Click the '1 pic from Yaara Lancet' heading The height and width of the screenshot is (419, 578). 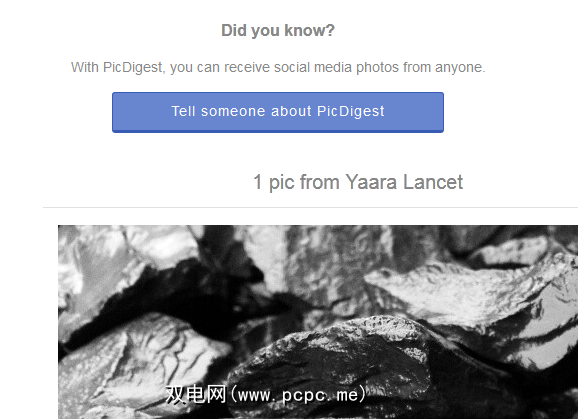pyautogui.click(x=358, y=182)
